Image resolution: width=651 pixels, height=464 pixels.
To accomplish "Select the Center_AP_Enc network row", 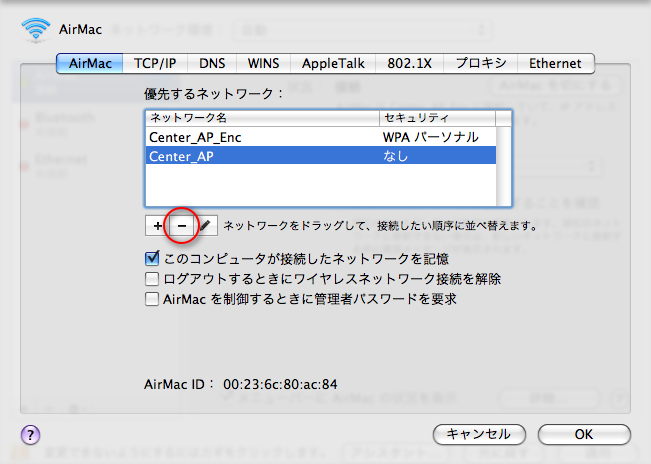I will 321,137.
